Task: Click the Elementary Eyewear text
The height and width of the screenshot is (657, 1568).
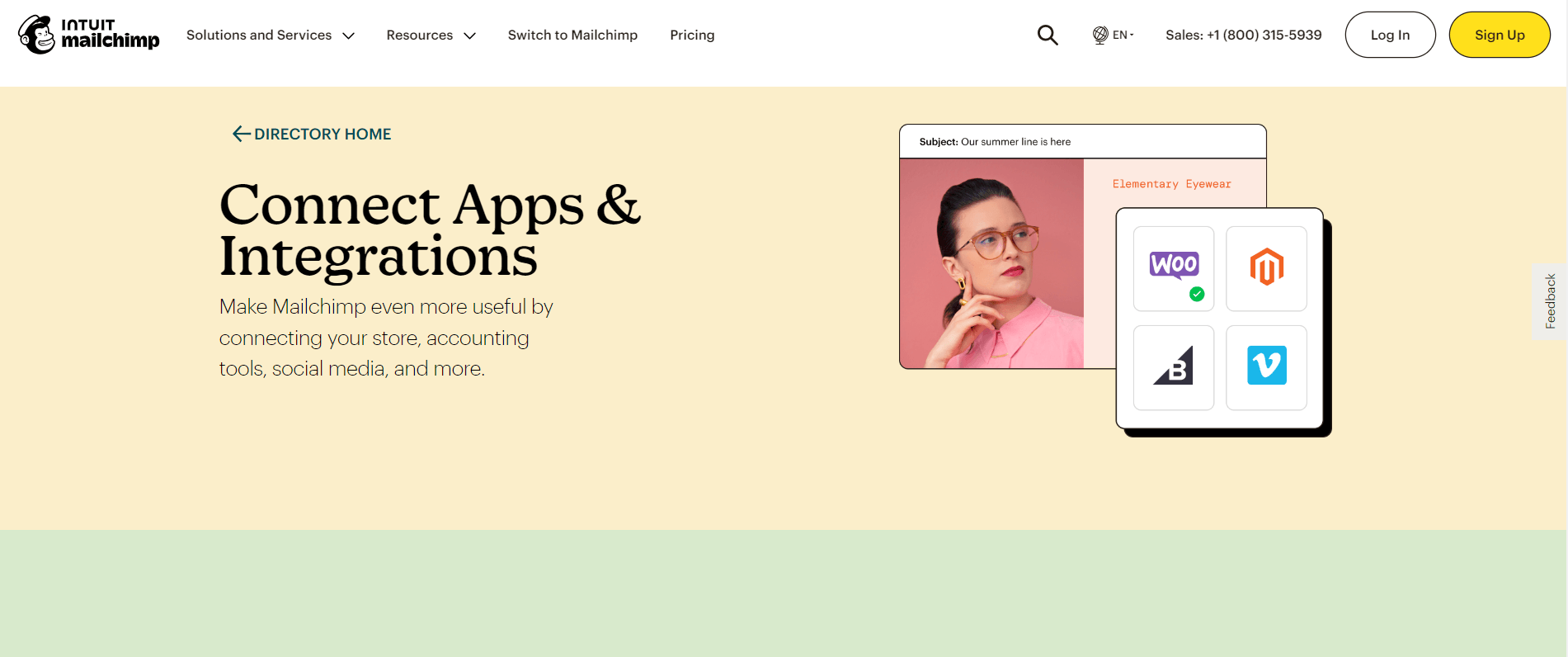Action: pyautogui.click(x=1171, y=184)
